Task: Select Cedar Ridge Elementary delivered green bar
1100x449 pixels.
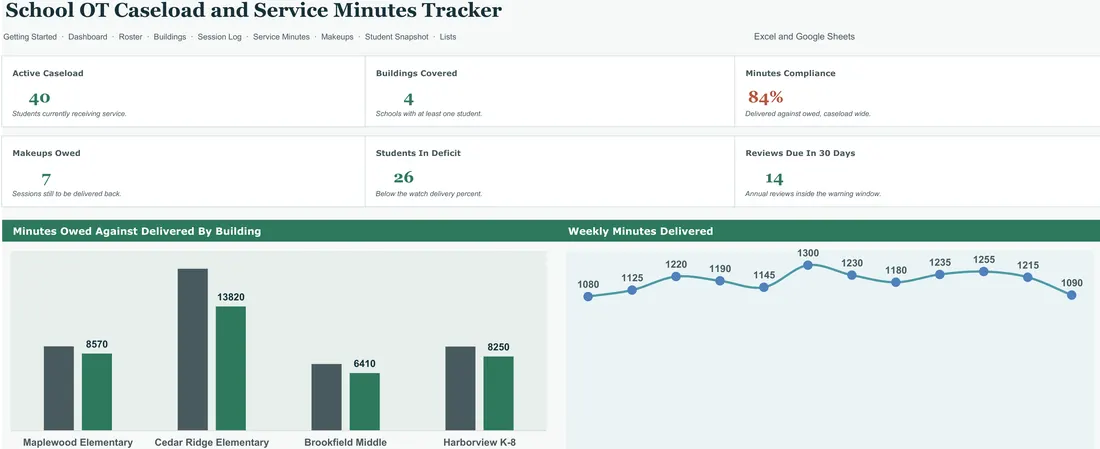Action: click(231, 368)
